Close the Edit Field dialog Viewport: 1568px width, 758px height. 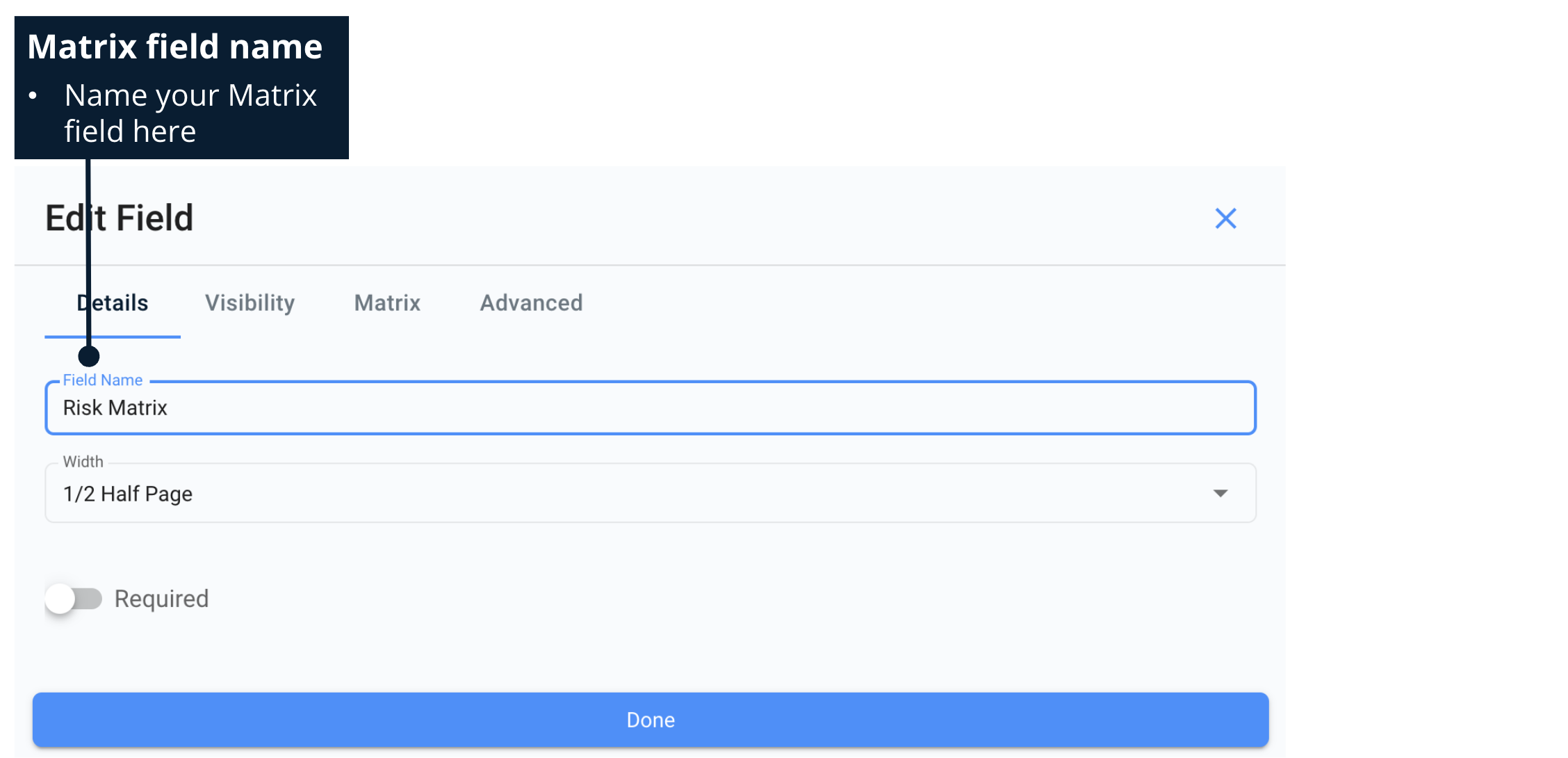coord(1225,218)
